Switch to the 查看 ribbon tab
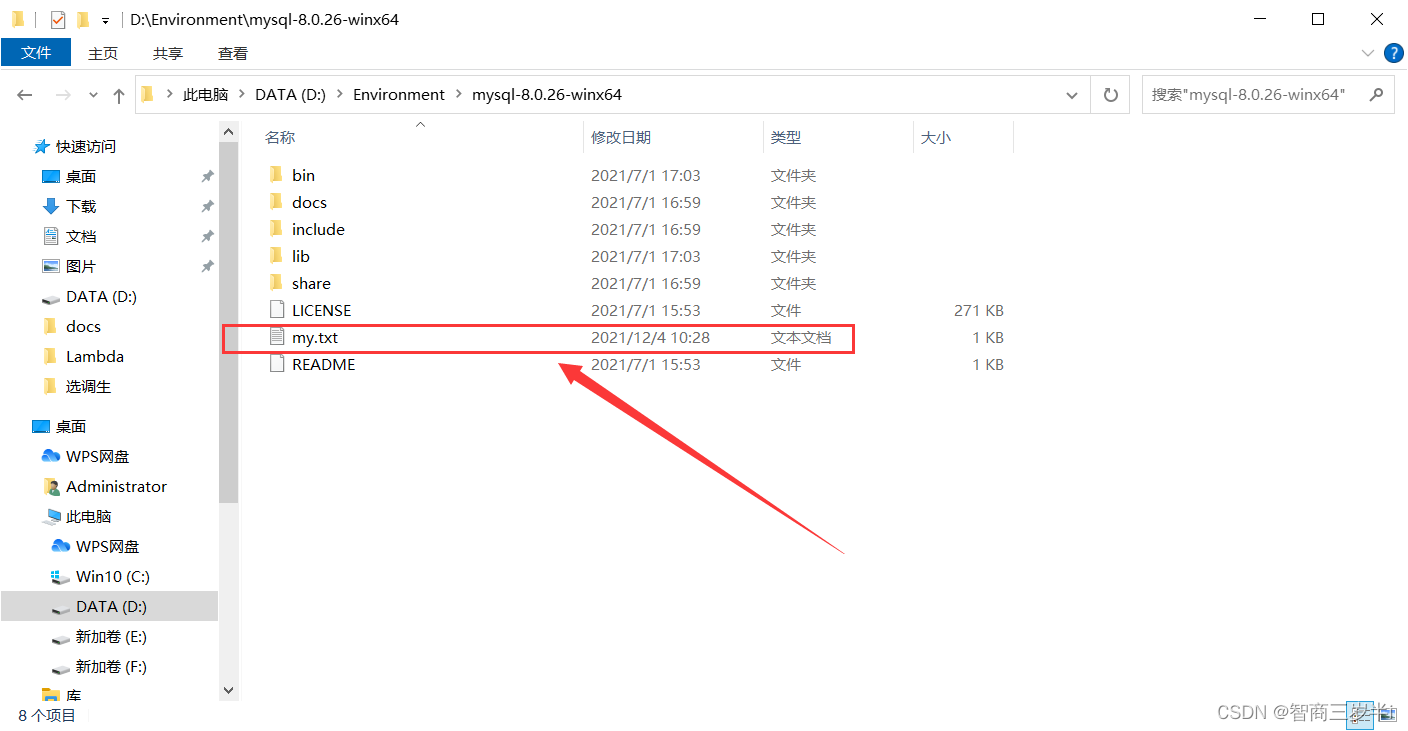The width and height of the screenshot is (1408, 731). tap(232, 53)
